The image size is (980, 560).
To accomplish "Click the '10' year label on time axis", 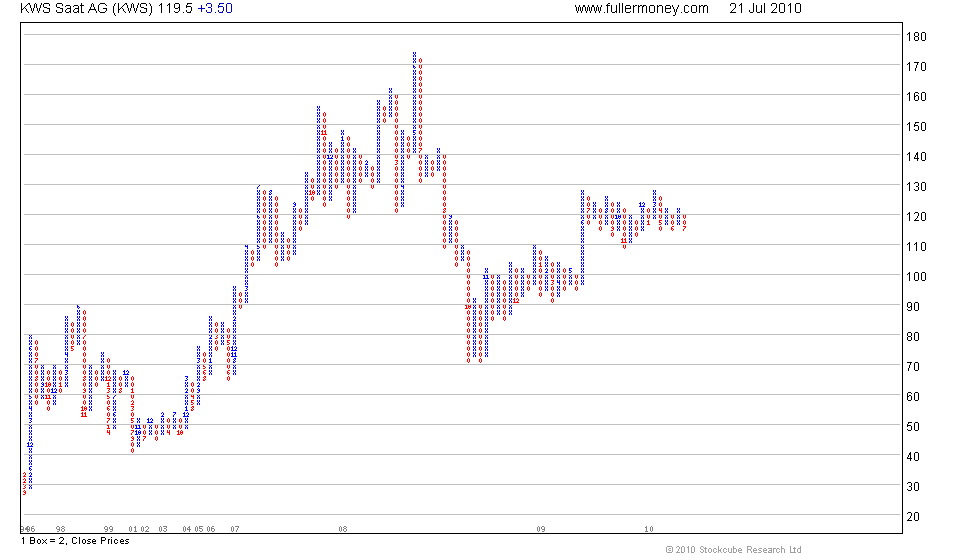I will pyautogui.click(x=649, y=529).
